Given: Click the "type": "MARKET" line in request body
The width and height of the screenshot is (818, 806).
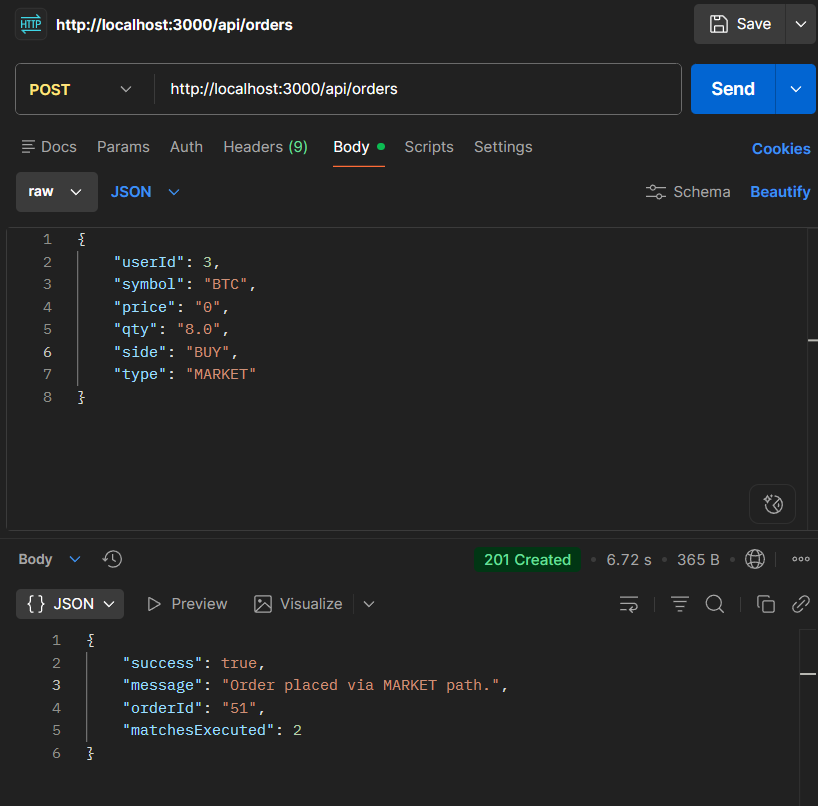Looking at the screenshot, I should [185, 375].
